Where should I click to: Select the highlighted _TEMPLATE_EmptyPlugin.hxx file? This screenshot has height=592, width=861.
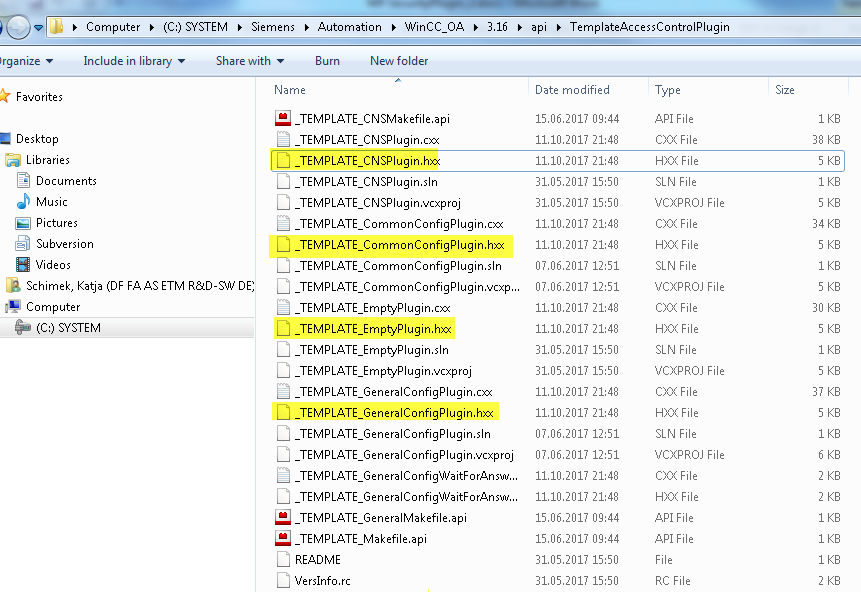coord(374,329)
